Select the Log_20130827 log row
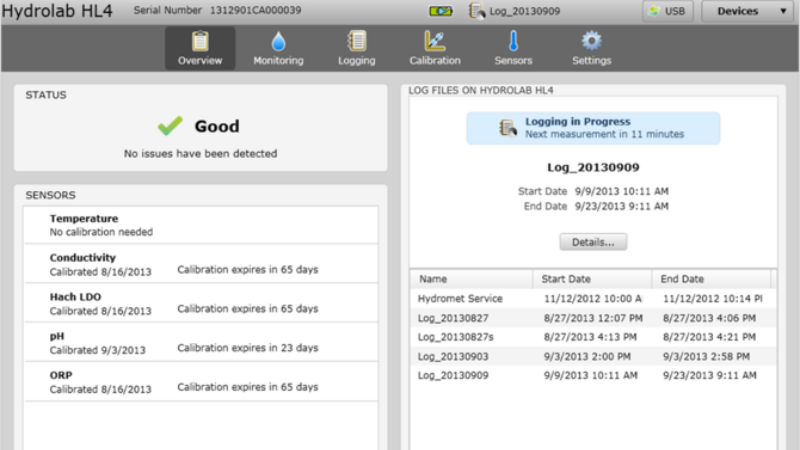800x450 pixels. [x=593, y=318]
